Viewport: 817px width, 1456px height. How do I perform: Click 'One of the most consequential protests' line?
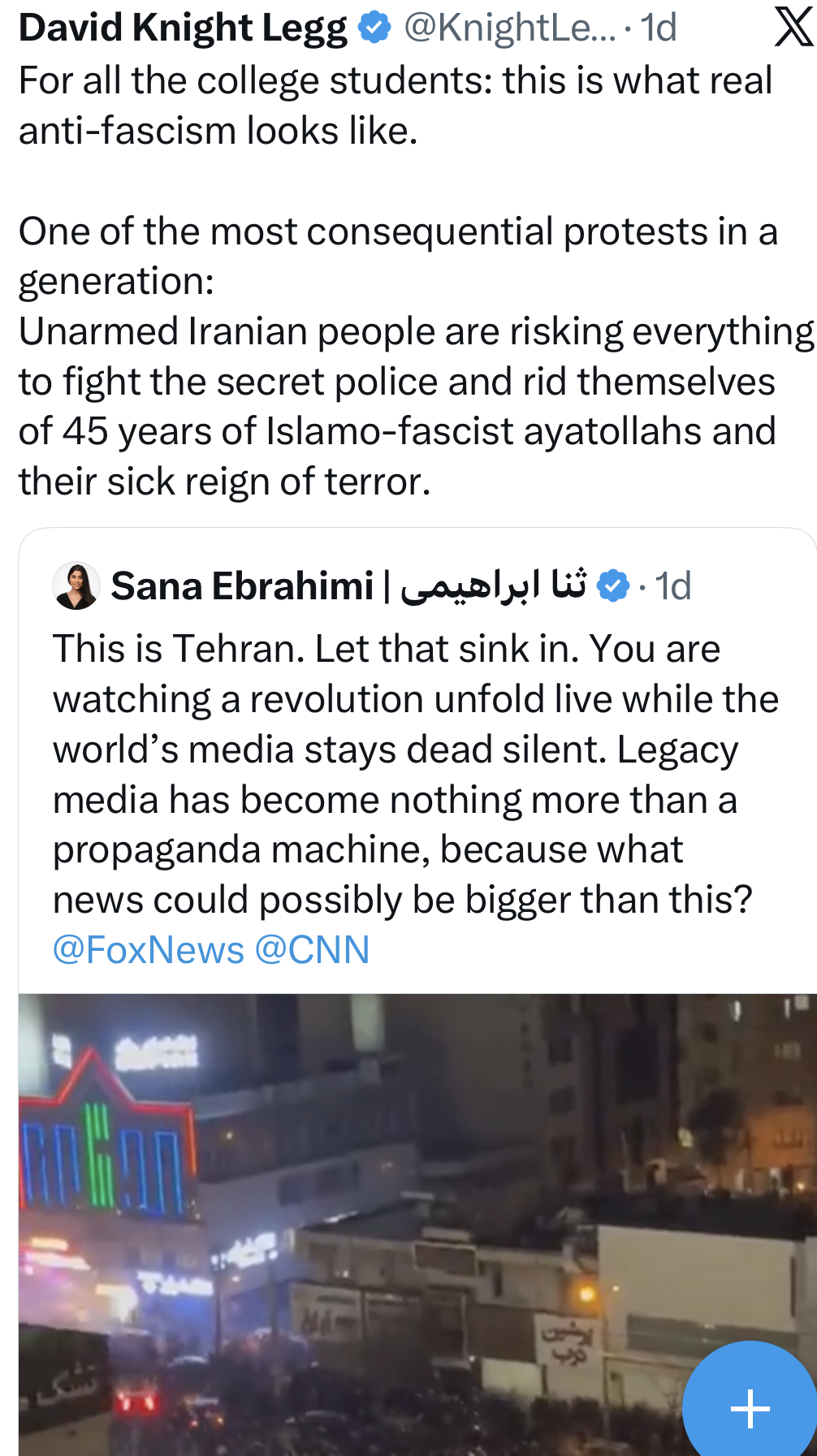(x=398, y=231)
